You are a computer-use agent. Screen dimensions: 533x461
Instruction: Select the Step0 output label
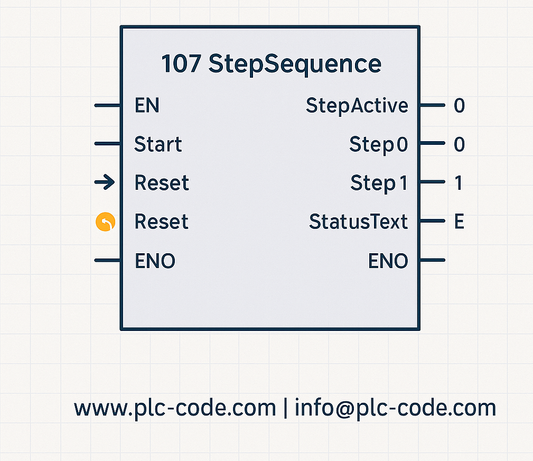click(x=379, y=144)
